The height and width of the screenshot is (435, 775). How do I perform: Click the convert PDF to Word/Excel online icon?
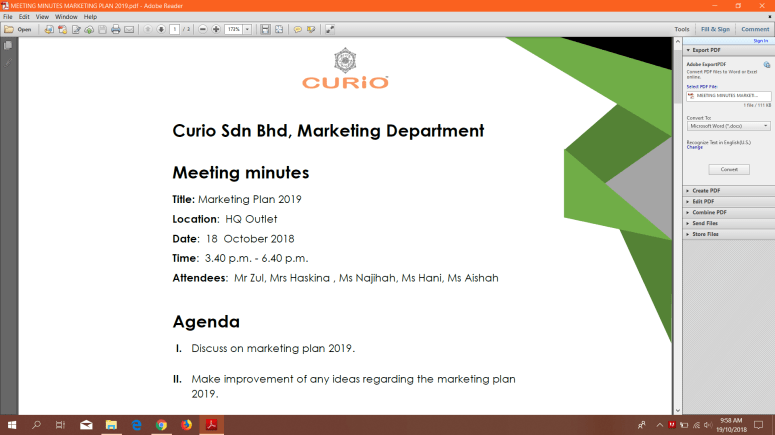pyautogui.click(x=49, y=30)
